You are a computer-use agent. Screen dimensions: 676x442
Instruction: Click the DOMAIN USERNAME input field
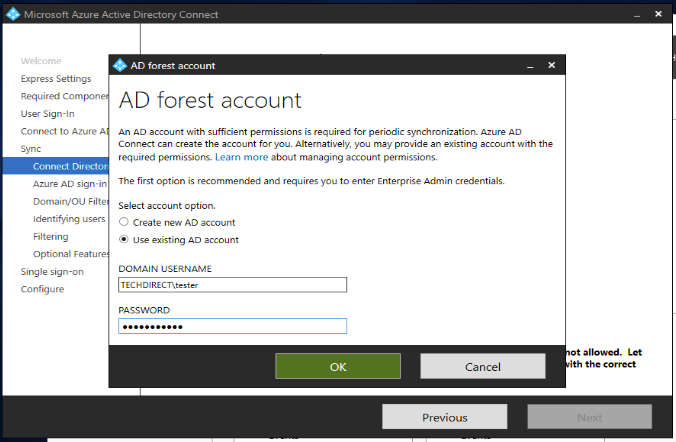(232, 285)
